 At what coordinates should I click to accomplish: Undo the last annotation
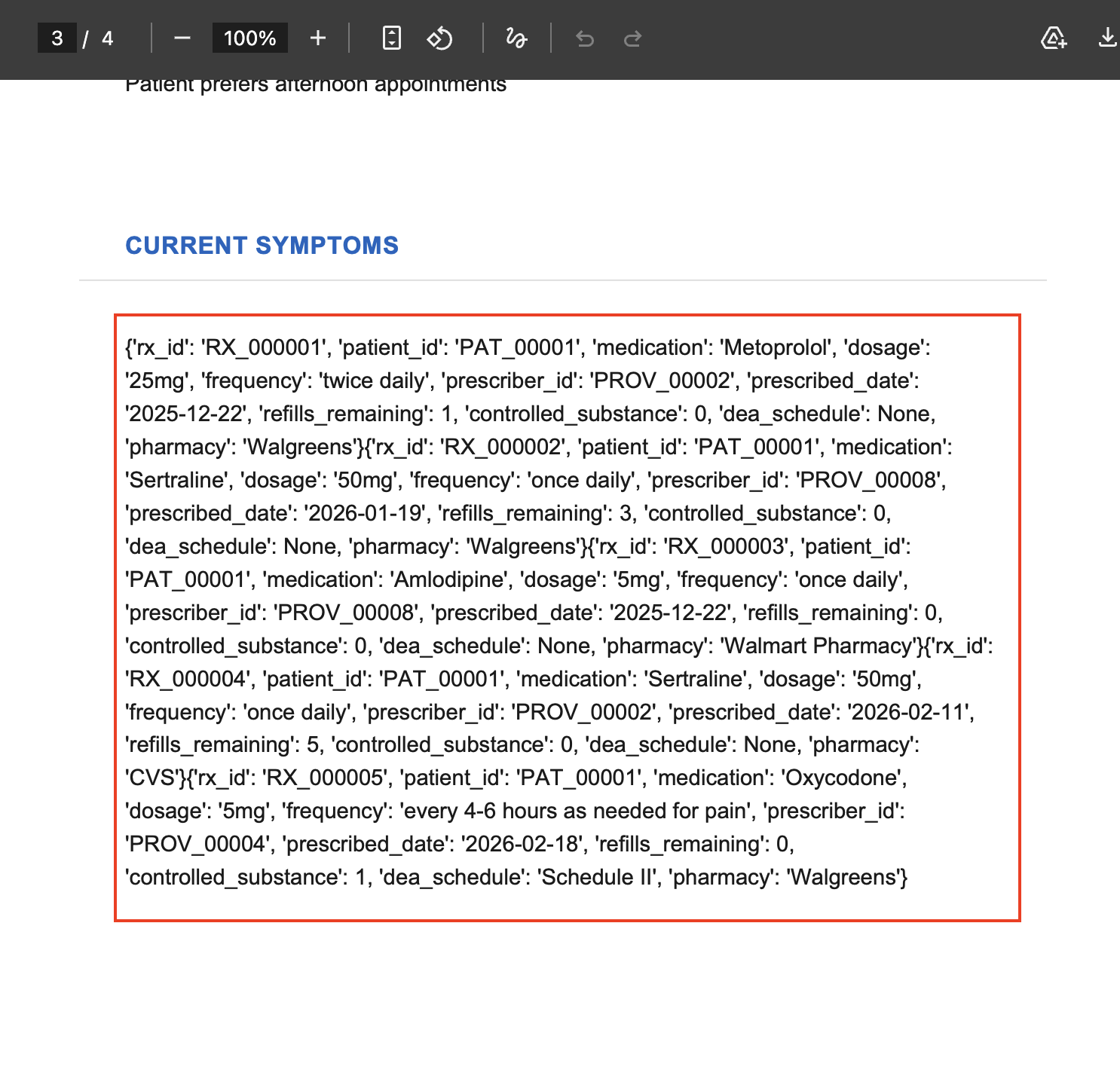pos(586,38)
